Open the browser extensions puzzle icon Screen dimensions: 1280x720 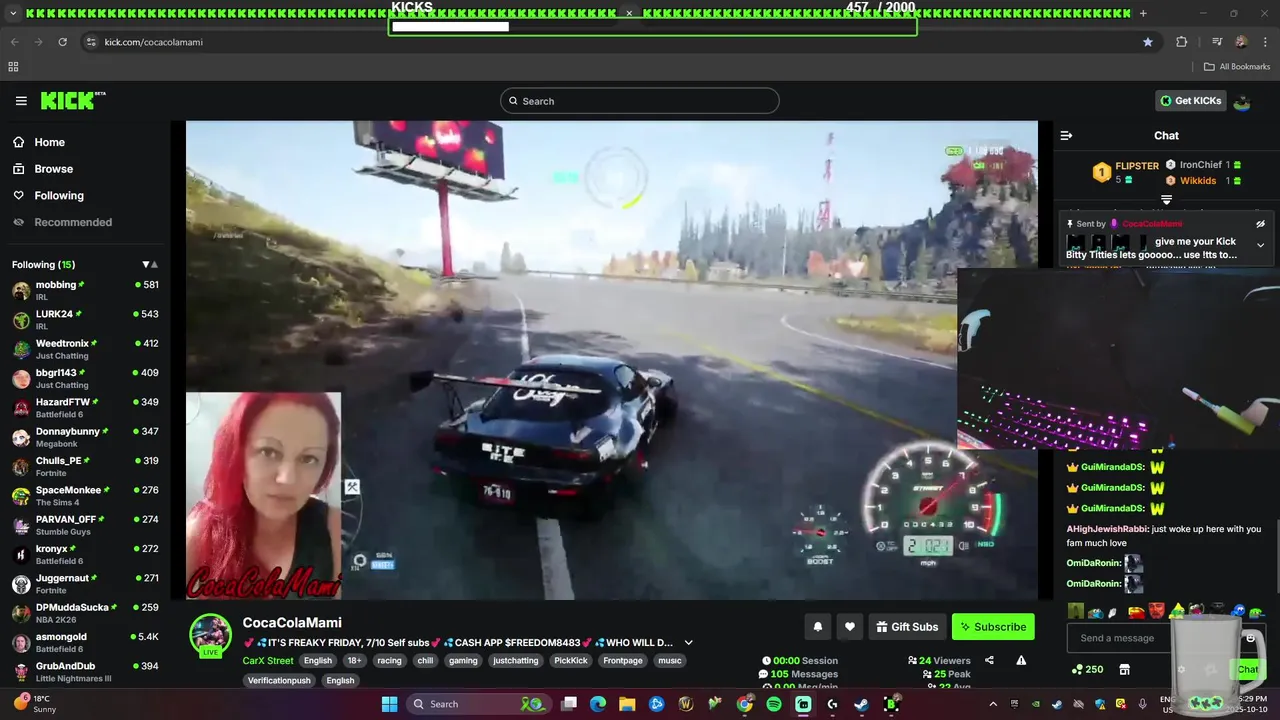tap(1182, 42)
